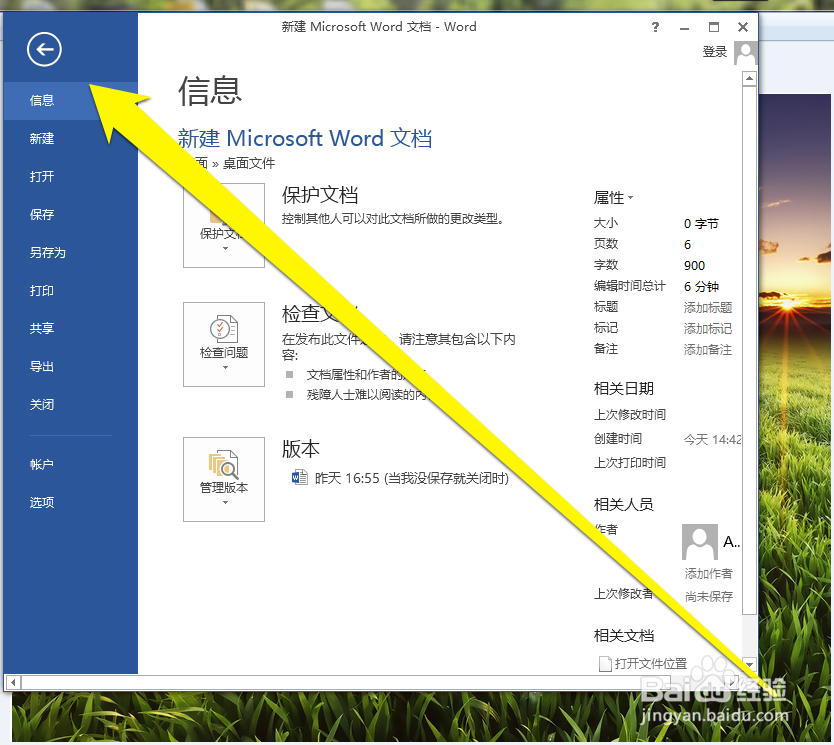
Task: Maximize the Word window
Action: point(714,27)
